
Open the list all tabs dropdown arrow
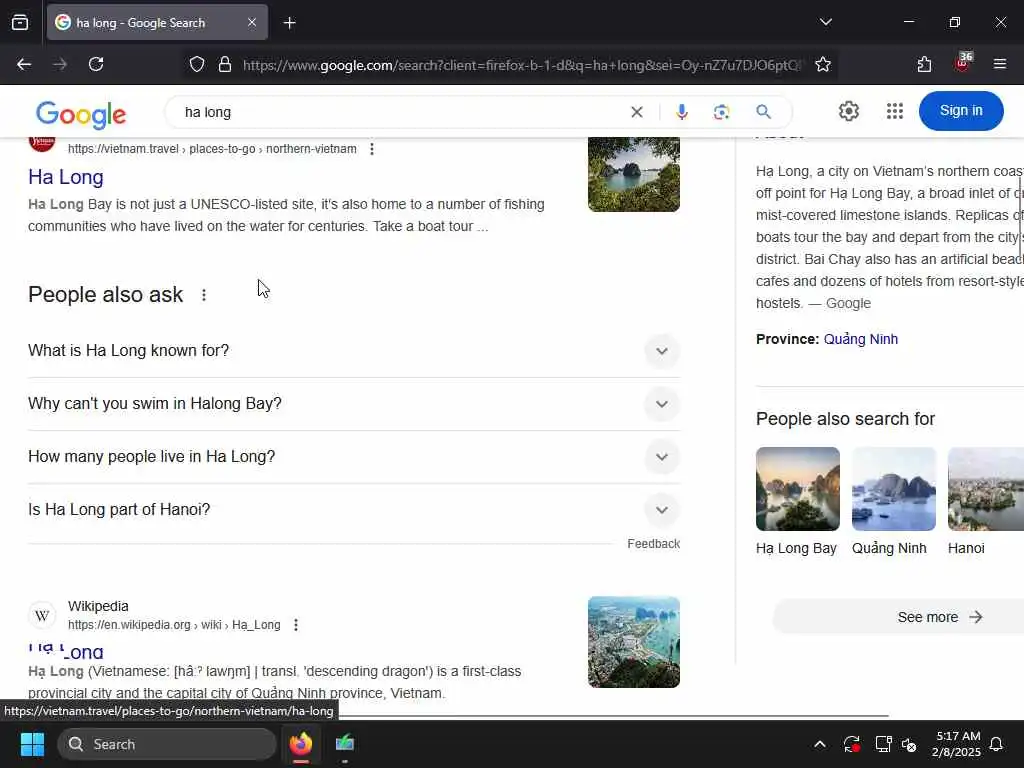pyautogui.click(x=825, y=22)
